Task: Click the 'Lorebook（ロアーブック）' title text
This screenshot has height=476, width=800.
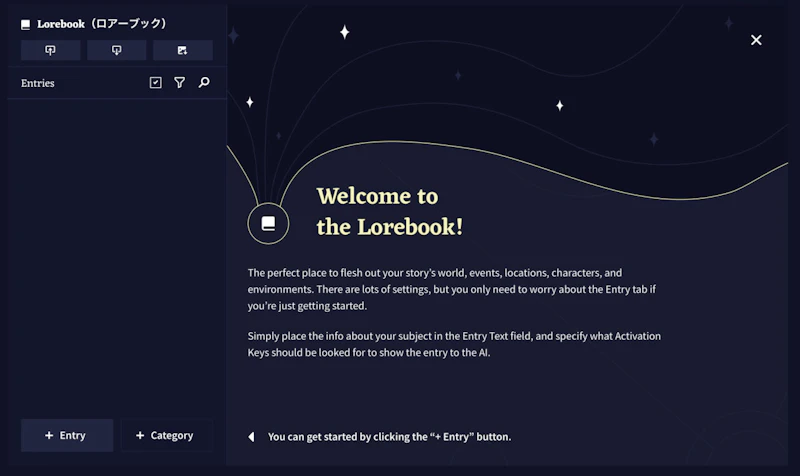Action: 102,24
